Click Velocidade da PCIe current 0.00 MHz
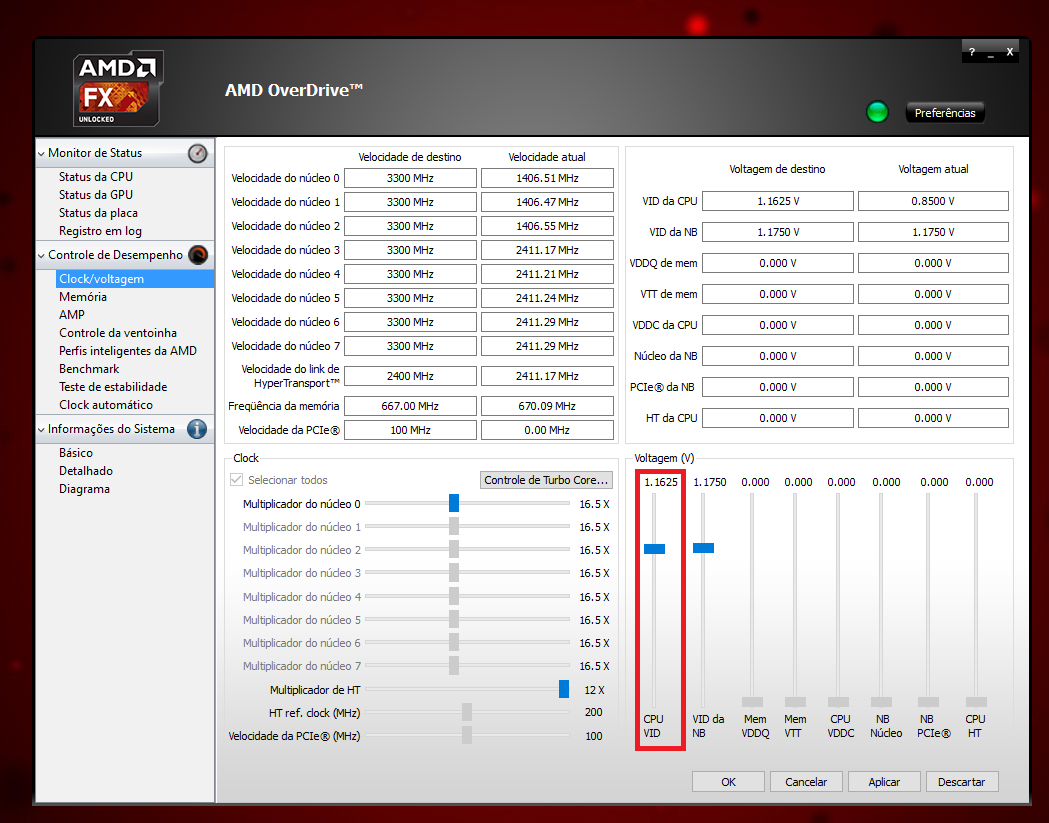 click(x=547, y=430)
